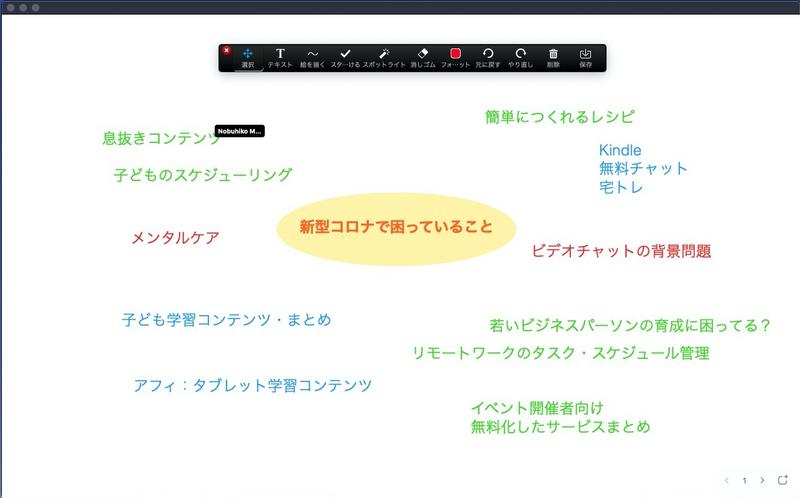Image resolution: width=800 pixels, height=498 pixels.
Task: Select the 息抜きコンテンツ text
Action: (x=161, y=138)
